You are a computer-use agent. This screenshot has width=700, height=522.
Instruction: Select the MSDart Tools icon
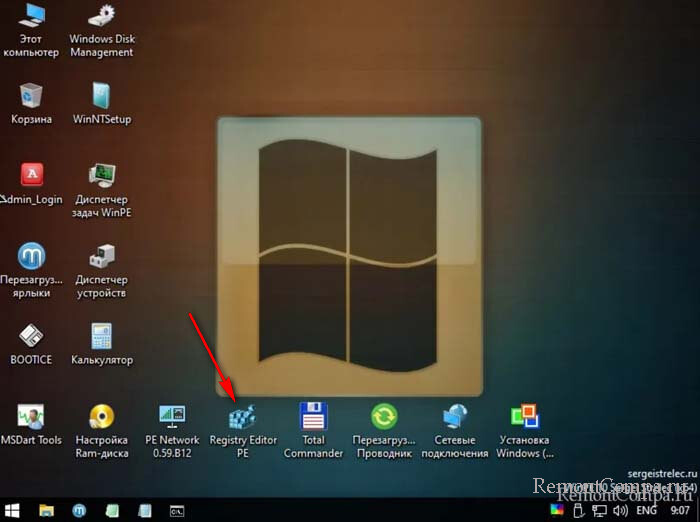(x=31, y=425)
